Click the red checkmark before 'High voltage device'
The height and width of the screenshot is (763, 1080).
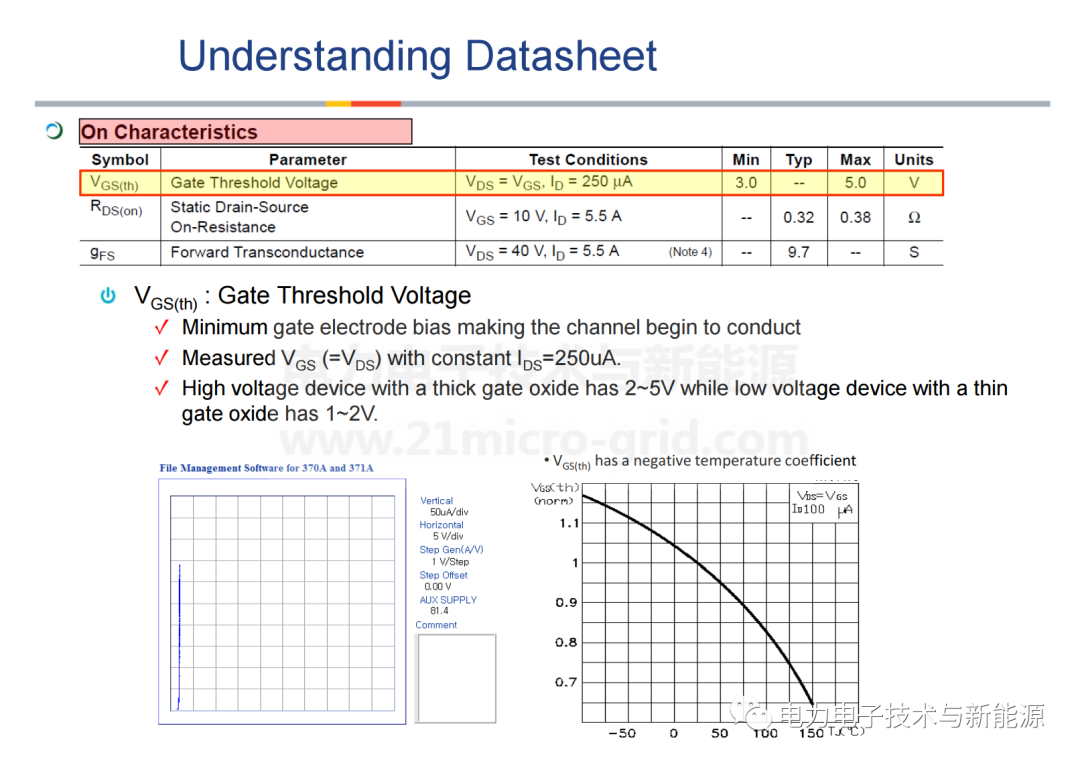[161, 389]
